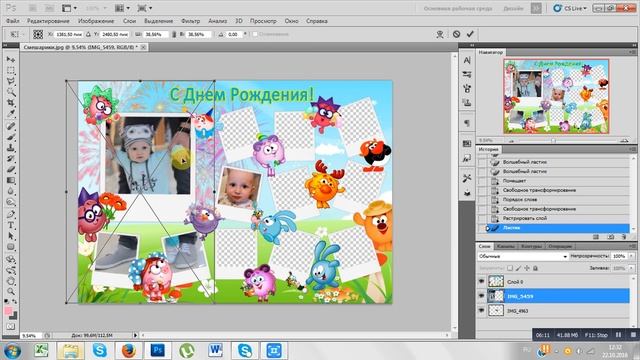Hide the IMG_4963 layer
This screenshot has width=640, height=360.
pos(482,311)
